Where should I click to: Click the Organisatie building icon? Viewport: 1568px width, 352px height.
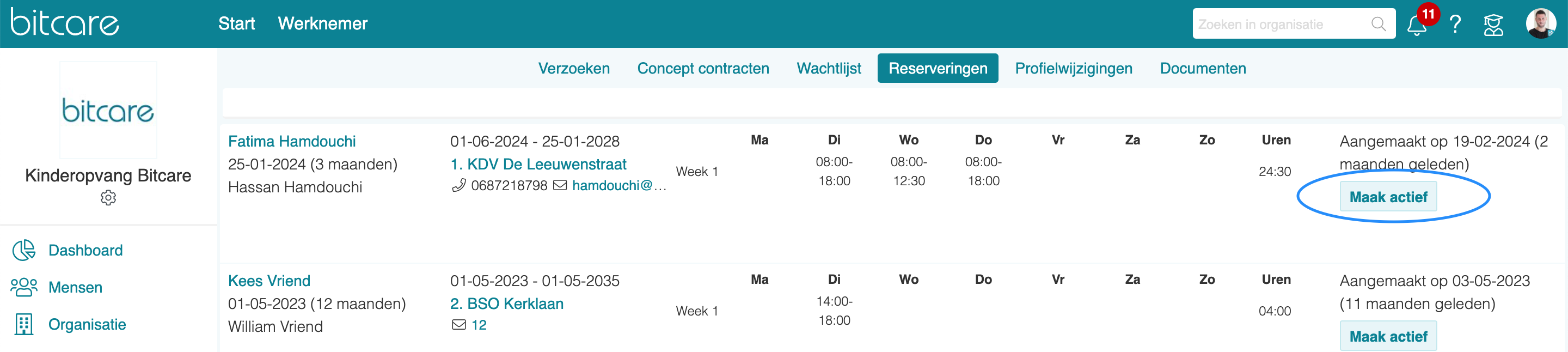click(24, 325)
